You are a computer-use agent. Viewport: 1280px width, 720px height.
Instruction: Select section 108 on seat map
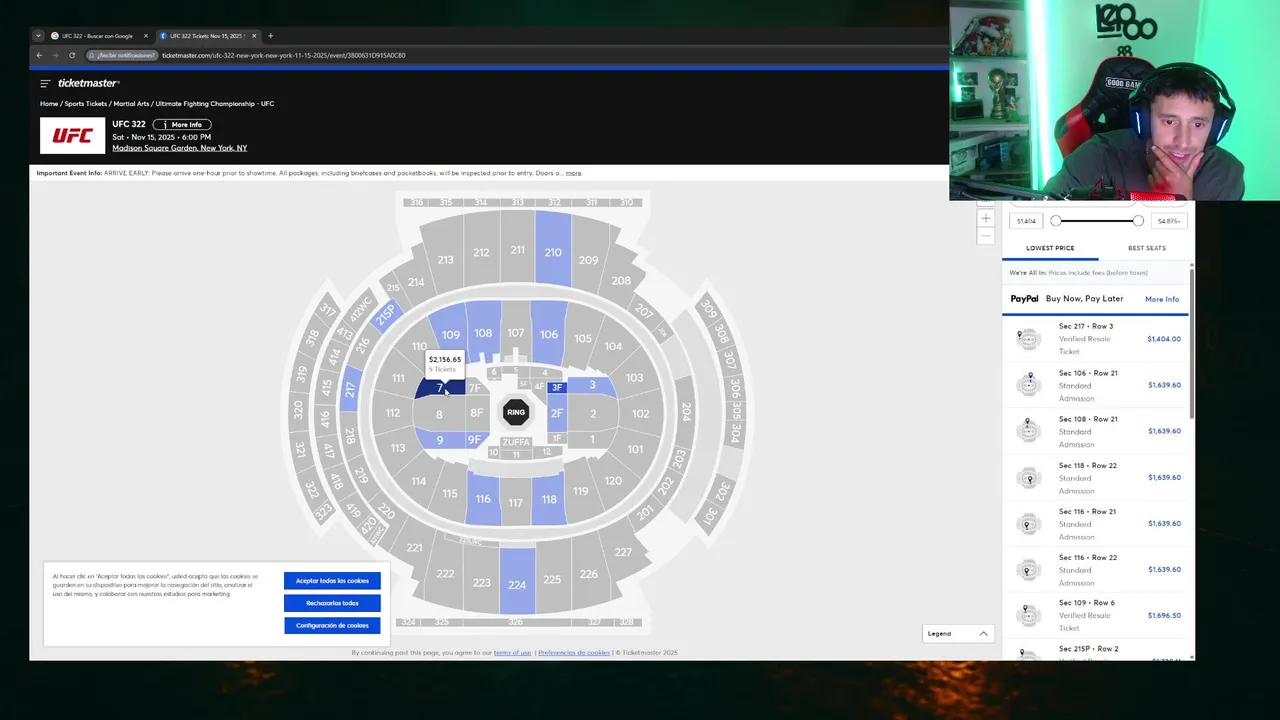[x=483, y=333]
